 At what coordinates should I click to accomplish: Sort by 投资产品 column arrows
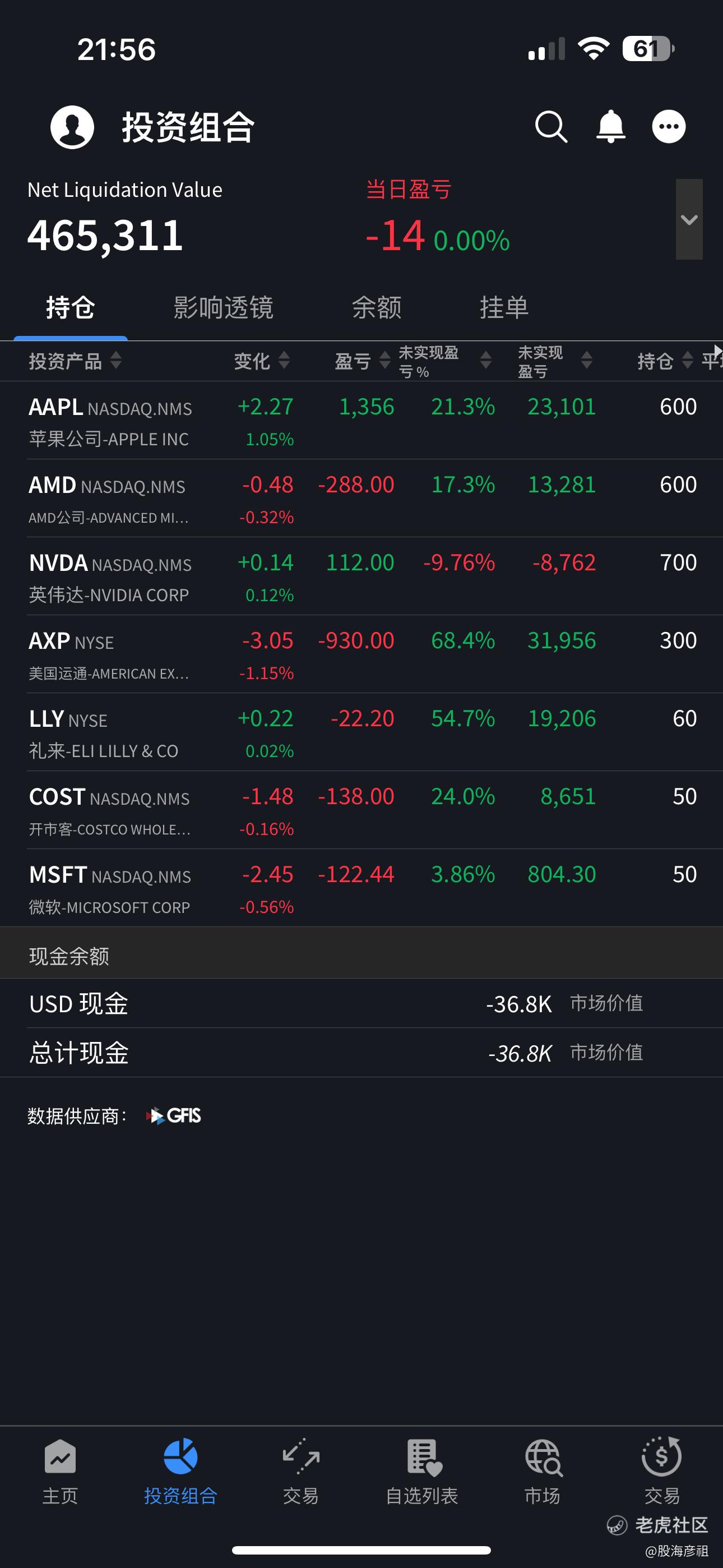(x=115, y=361)
